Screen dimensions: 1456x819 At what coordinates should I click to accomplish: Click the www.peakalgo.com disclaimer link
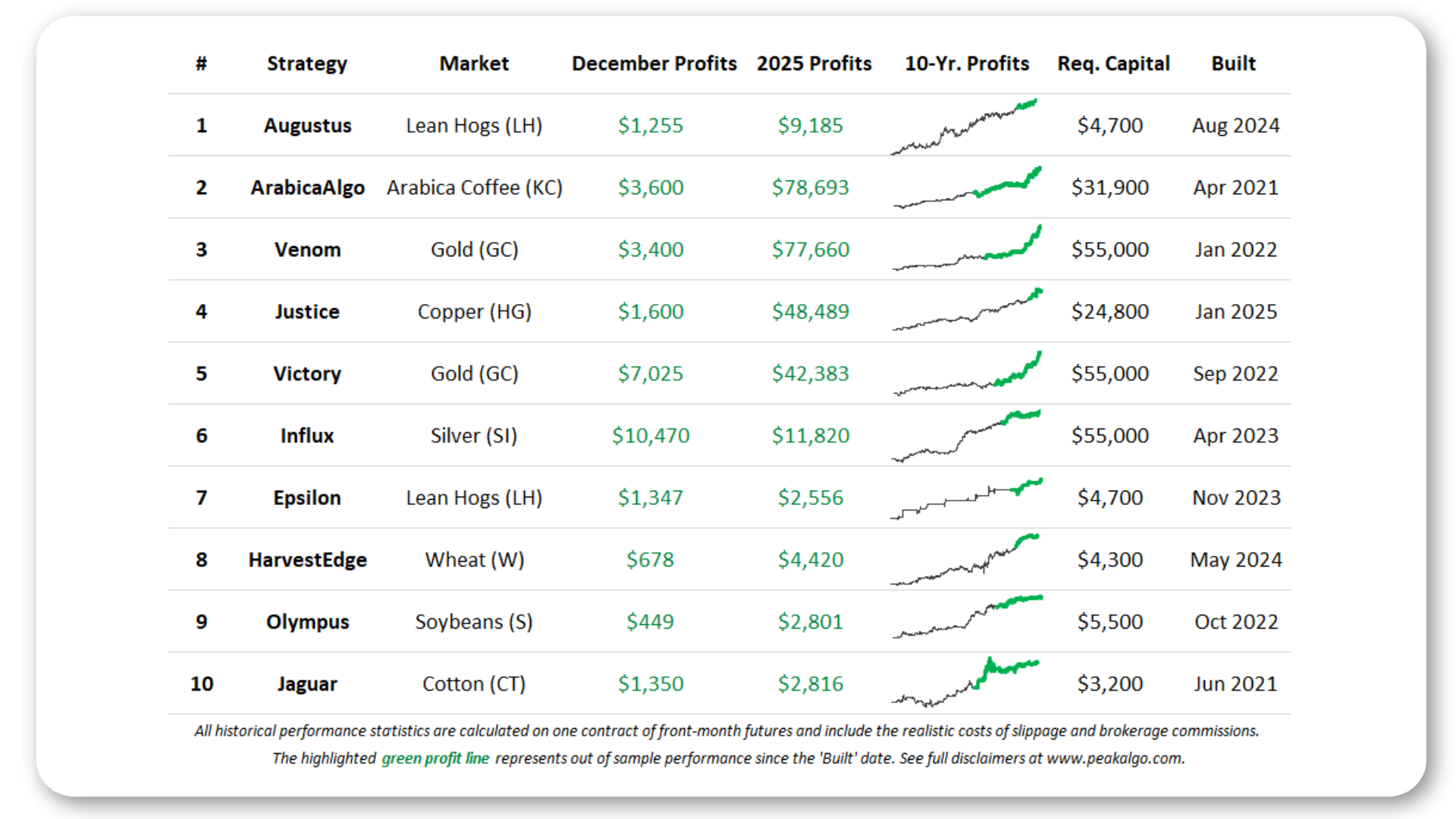1114,758
